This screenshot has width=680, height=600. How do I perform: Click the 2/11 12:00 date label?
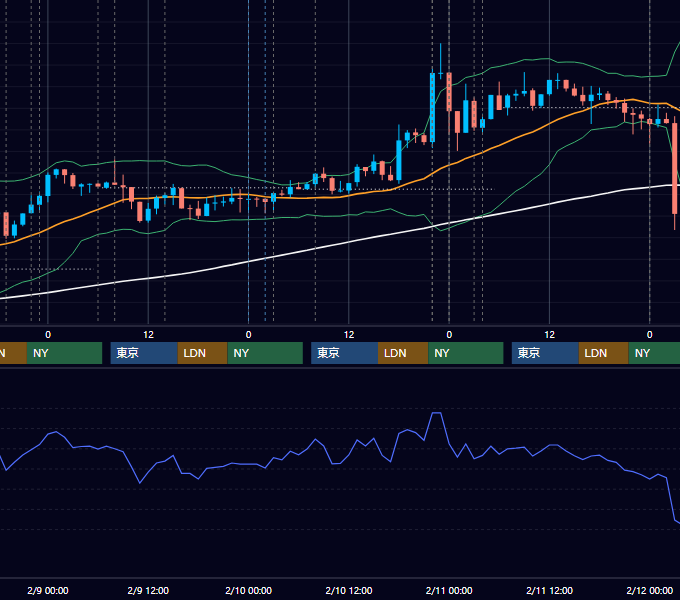(549, 590)
